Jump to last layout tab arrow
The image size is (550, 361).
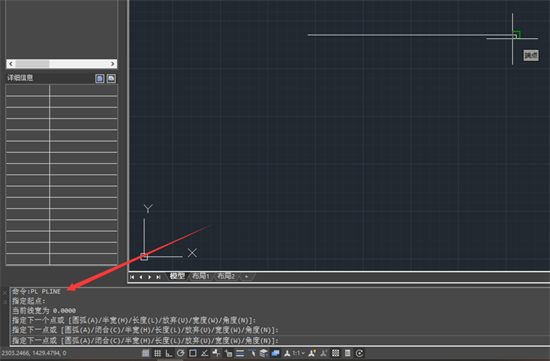tap(158, 277)
